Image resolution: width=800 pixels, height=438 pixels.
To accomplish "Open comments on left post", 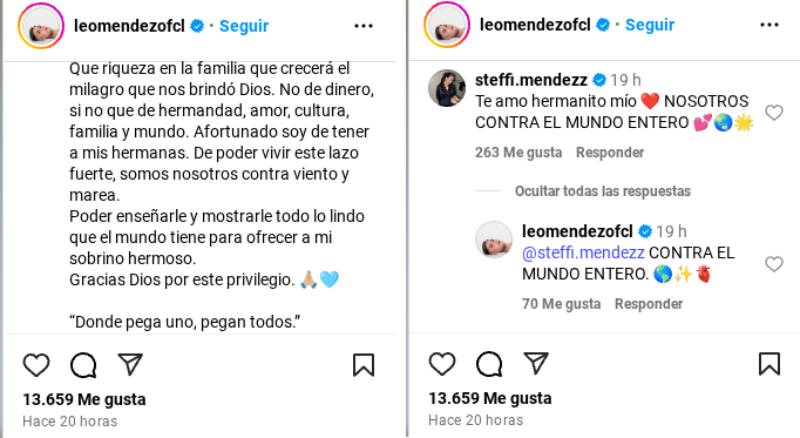I will (x=84, y=365).
